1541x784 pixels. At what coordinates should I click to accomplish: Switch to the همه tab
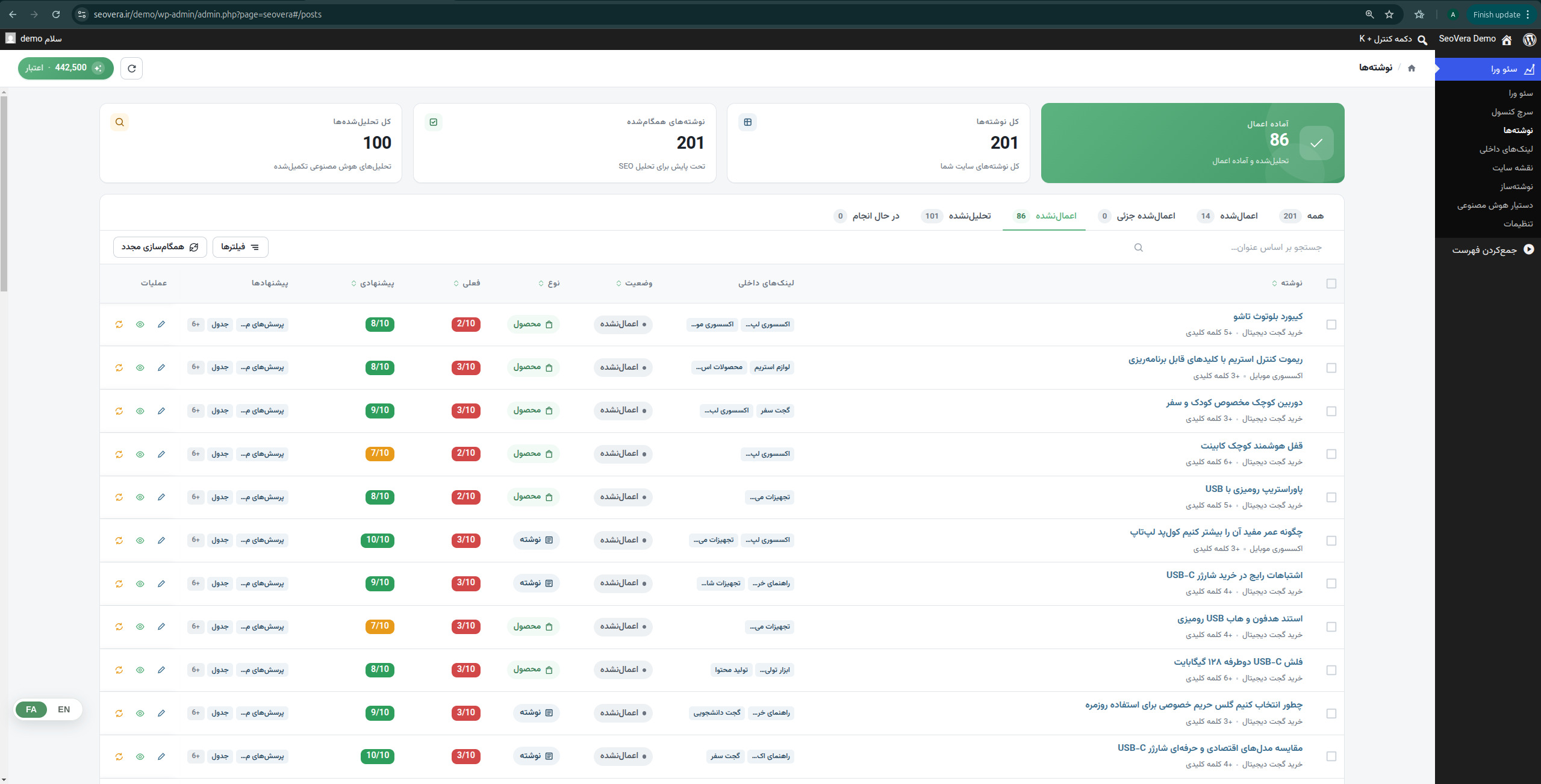(x=1302, y=216)
